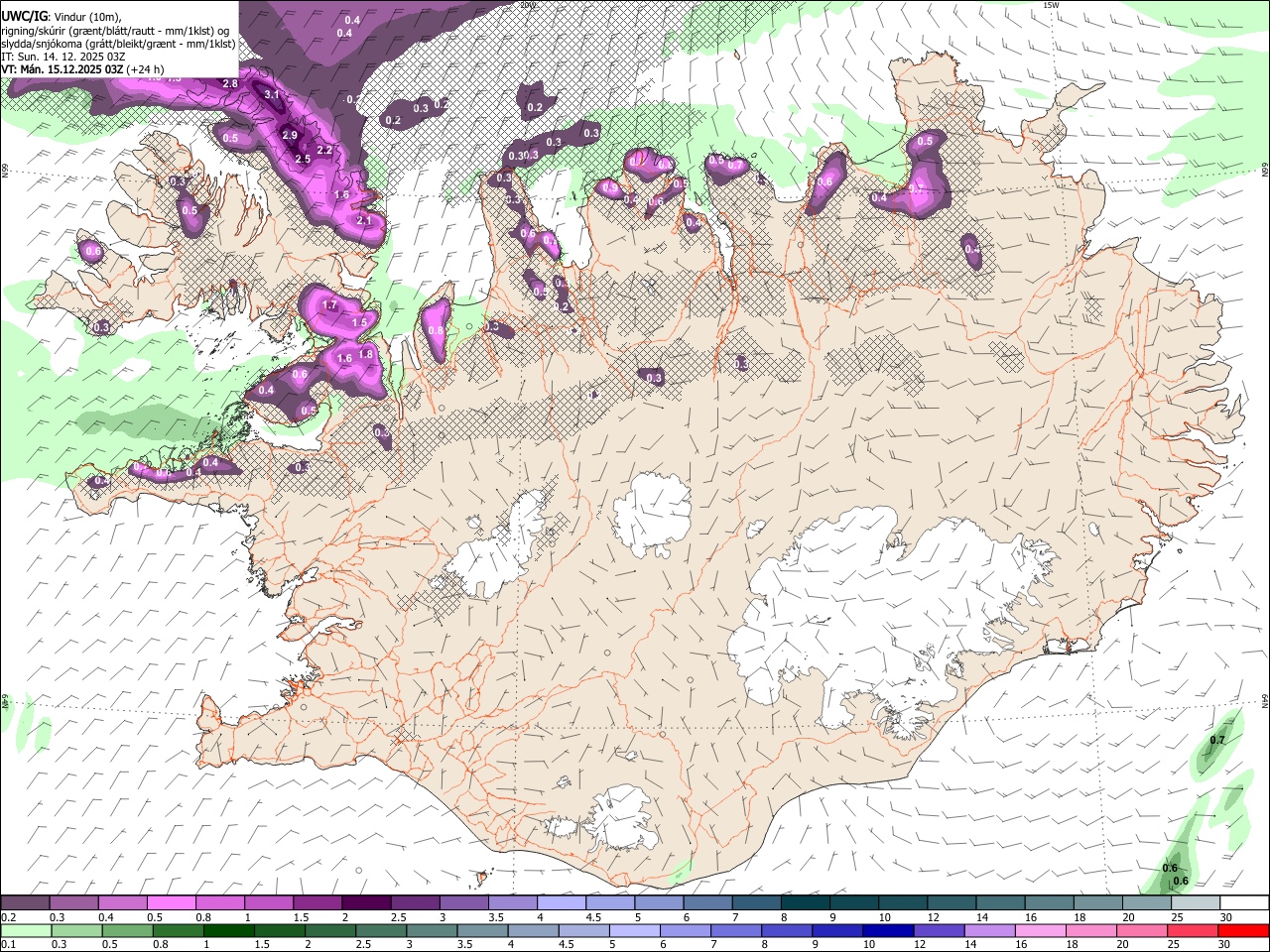Click the 1.8 snowfall value on the map
The height and width of the screenshot is (952, 1270).
point(365,354)
